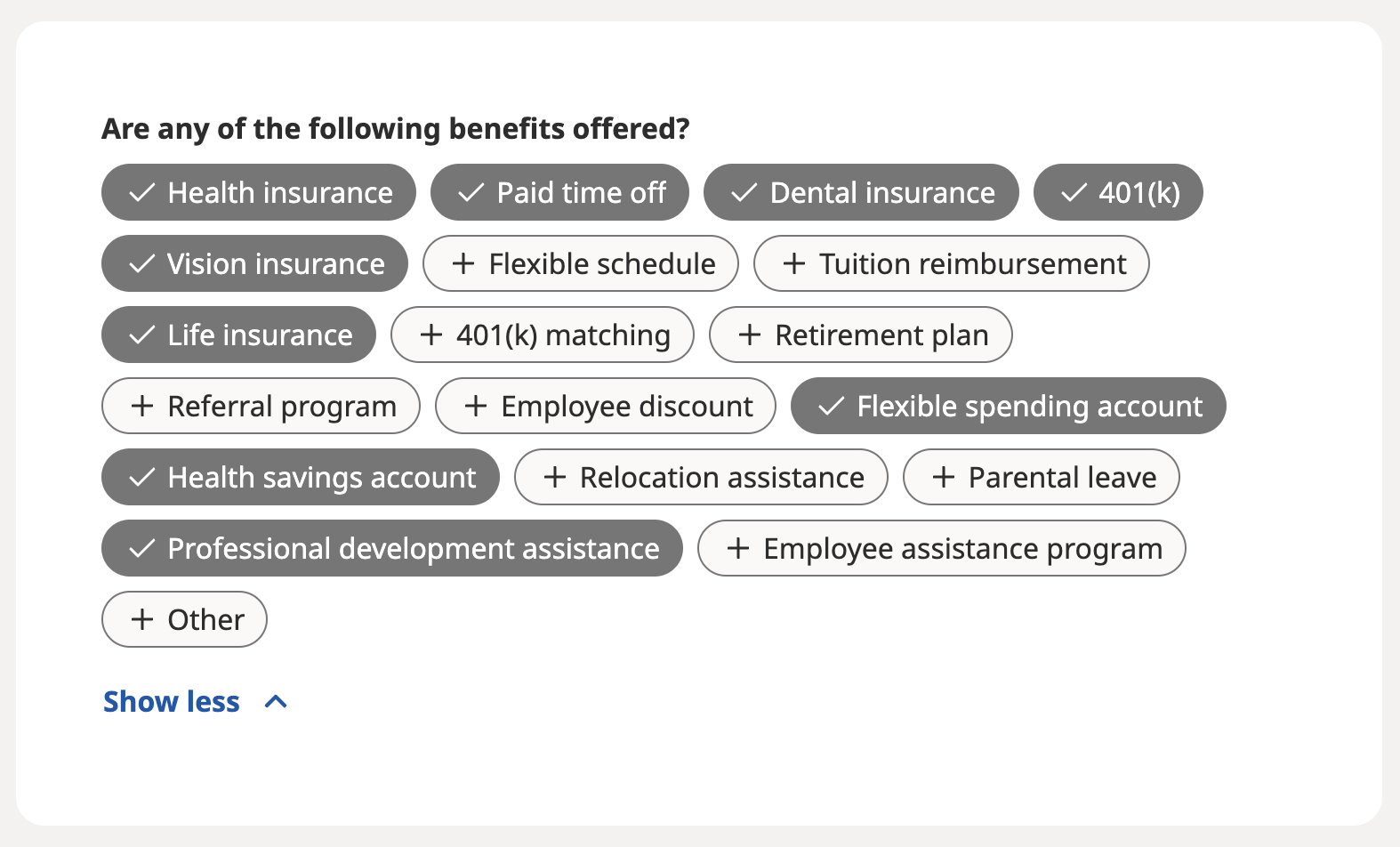Click the plus icon on Flexible schedule
Screen dimensions: 1400x847
[463, 263]
